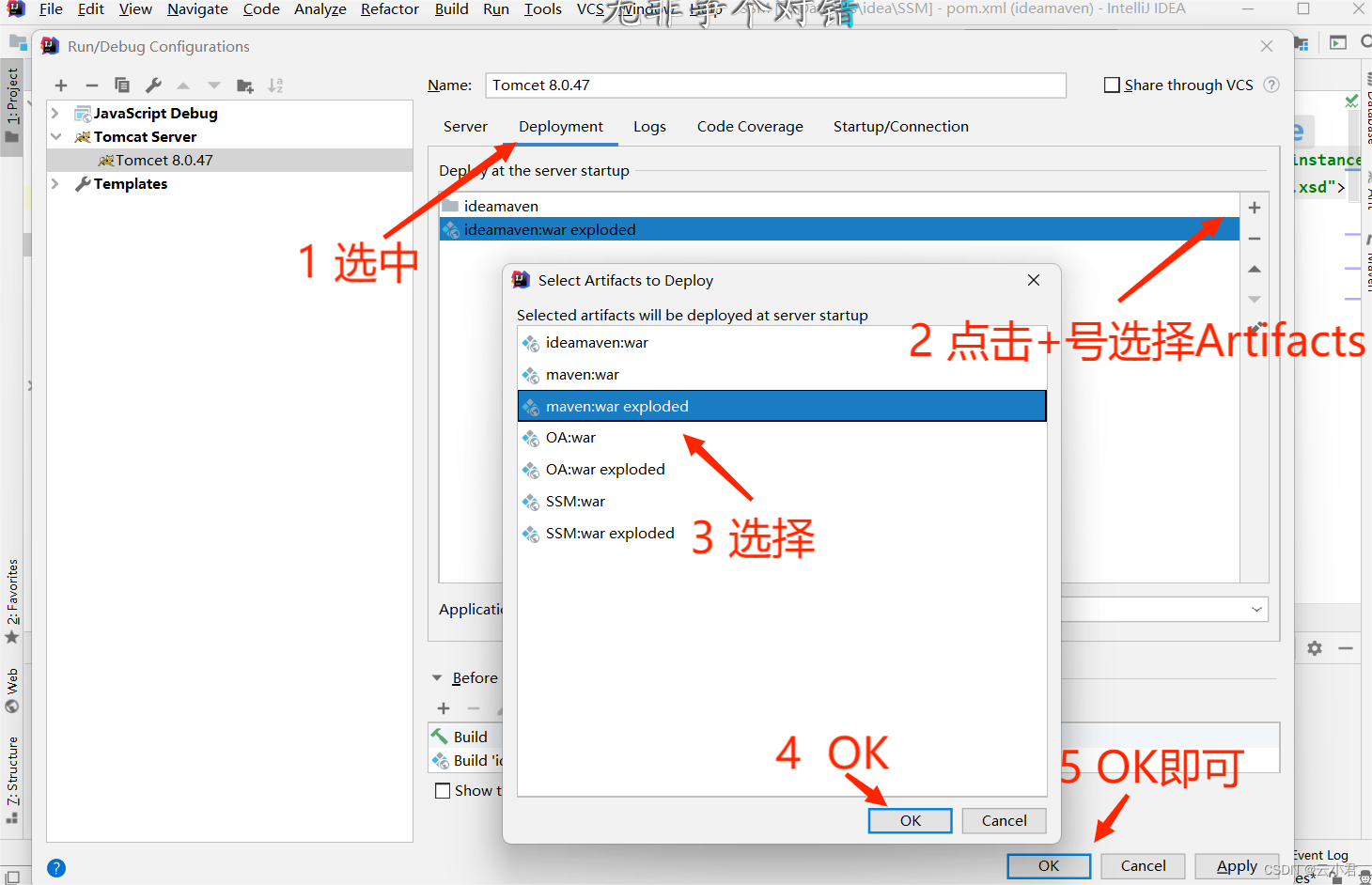Image resolution: width=1372 pixels, height=885 pixels.
Task: Move configuration up arrow in toolbar
Action: [x=183, y=85]
